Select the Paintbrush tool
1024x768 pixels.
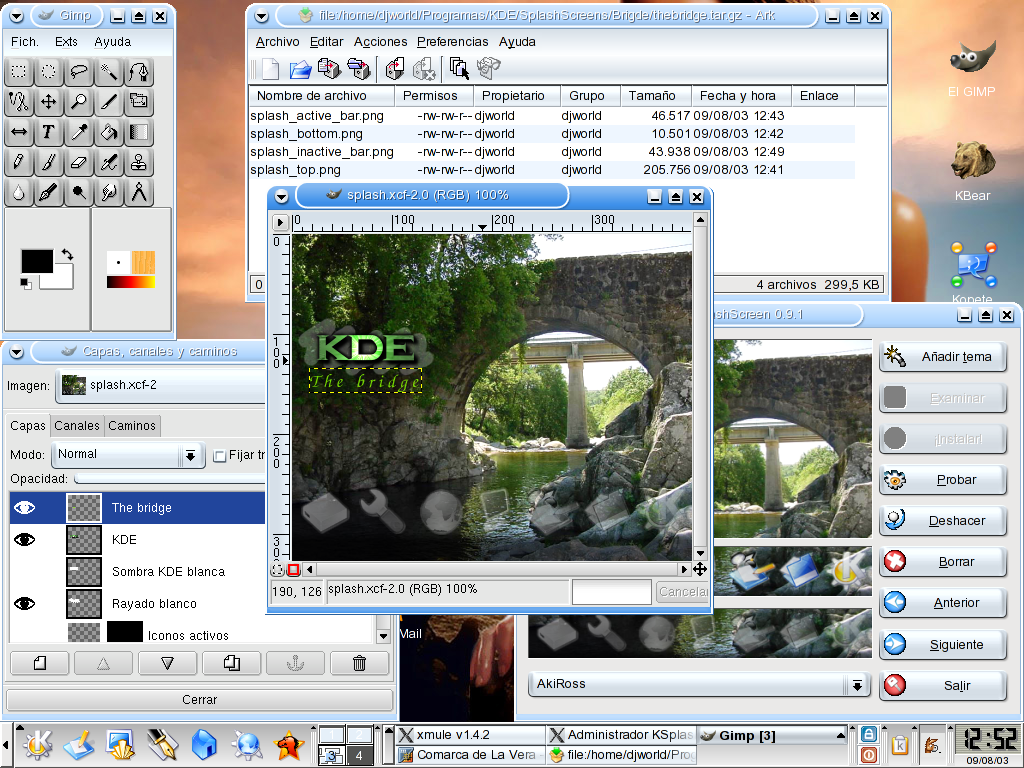(49, 162)
